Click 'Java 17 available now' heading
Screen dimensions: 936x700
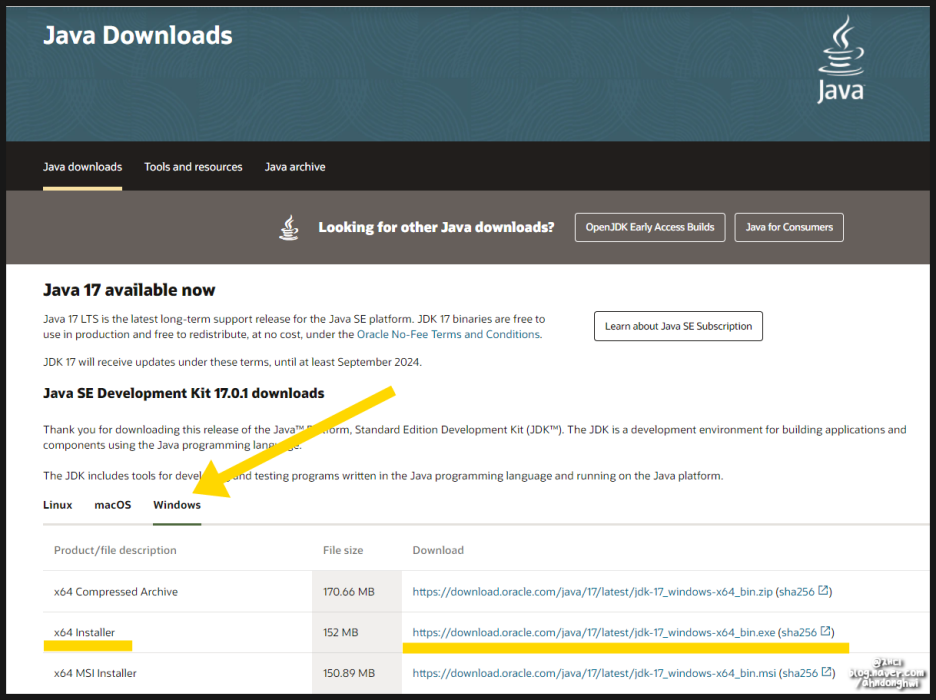coord(129,290)
